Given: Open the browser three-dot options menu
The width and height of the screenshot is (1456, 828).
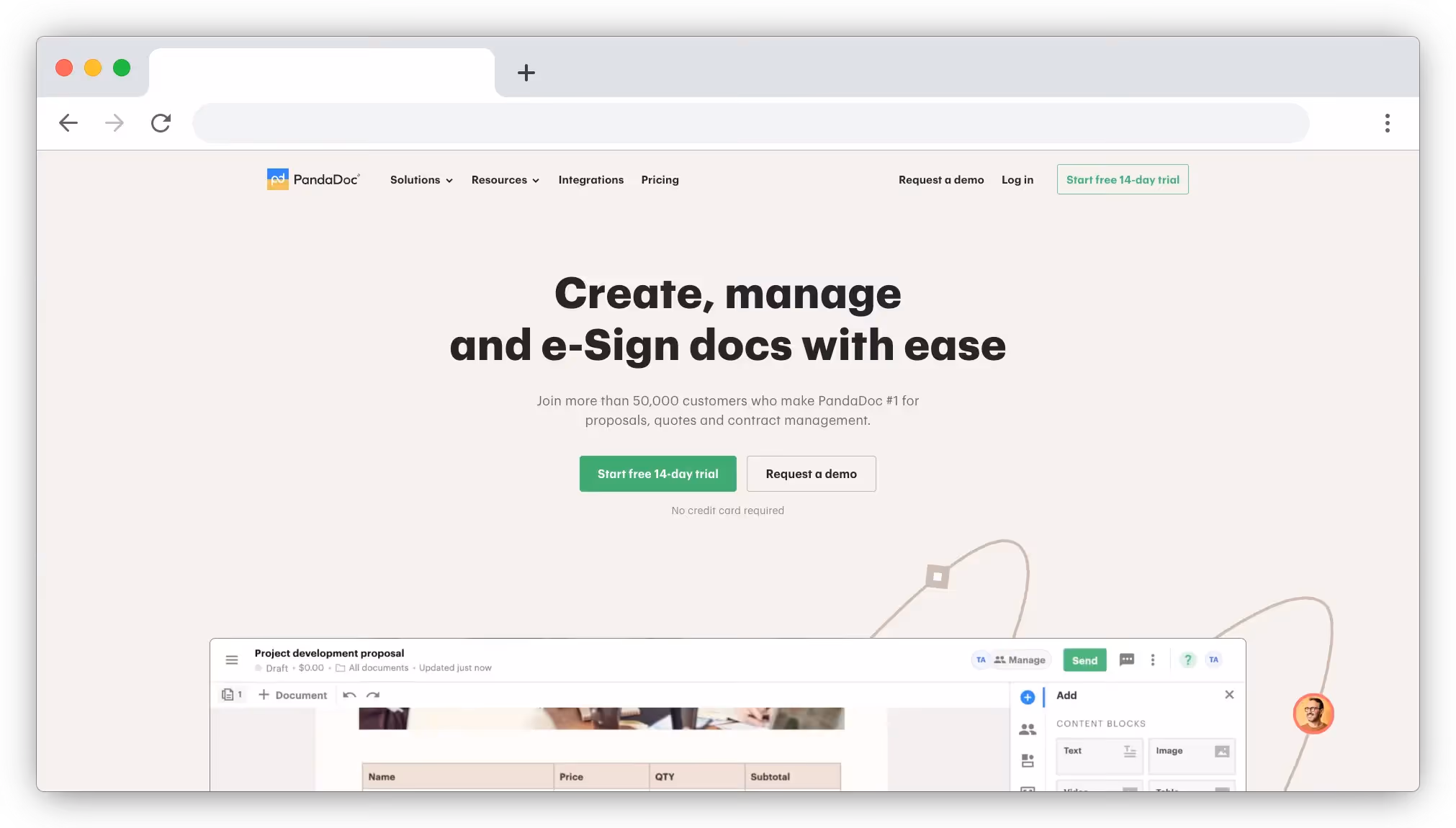Looking at the screenshot, I should pos(1387,123).
